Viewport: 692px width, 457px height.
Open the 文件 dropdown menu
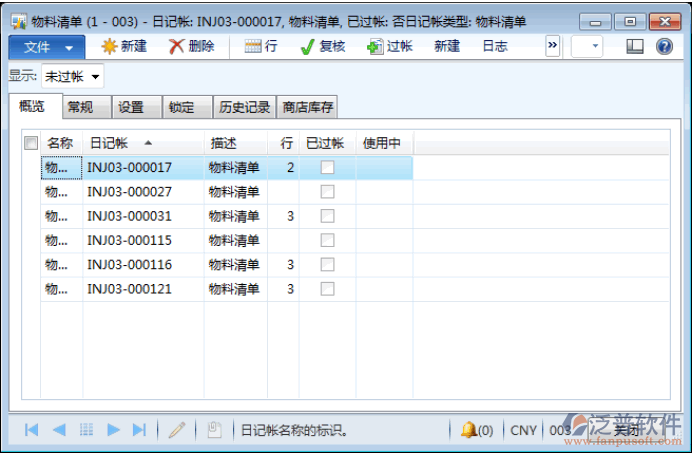point(47,47)
